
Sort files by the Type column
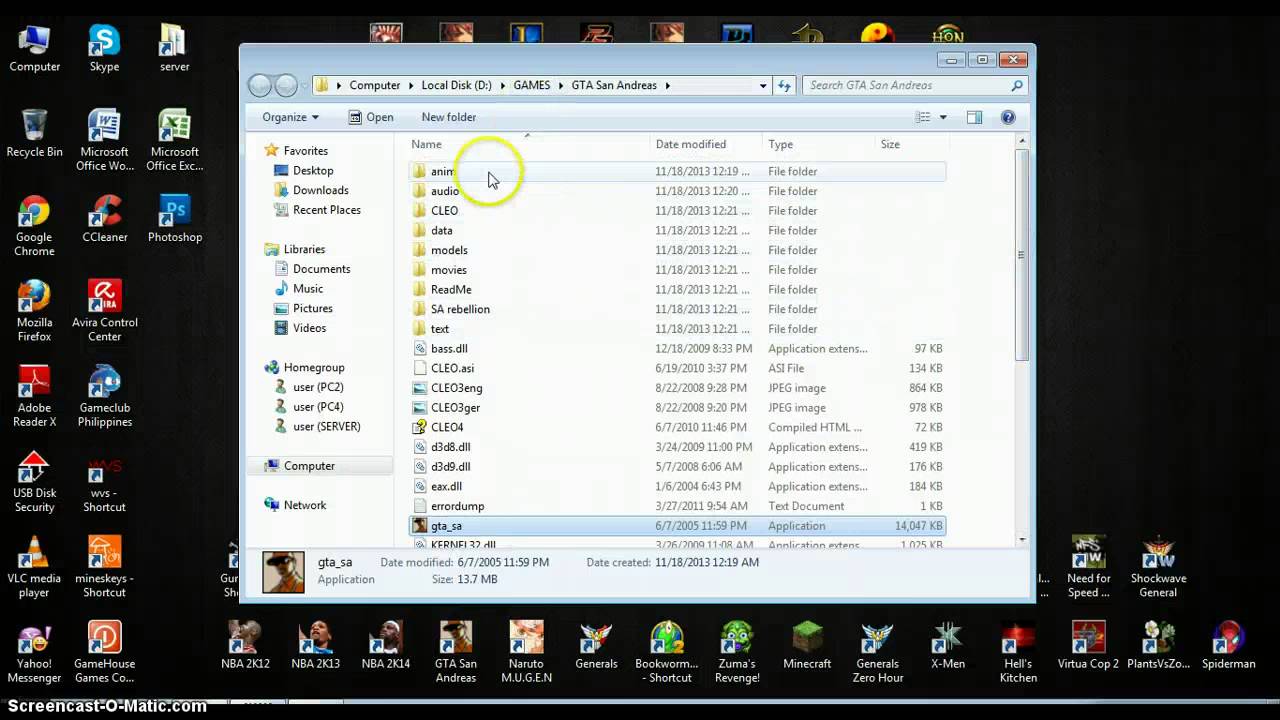(818, 144)
